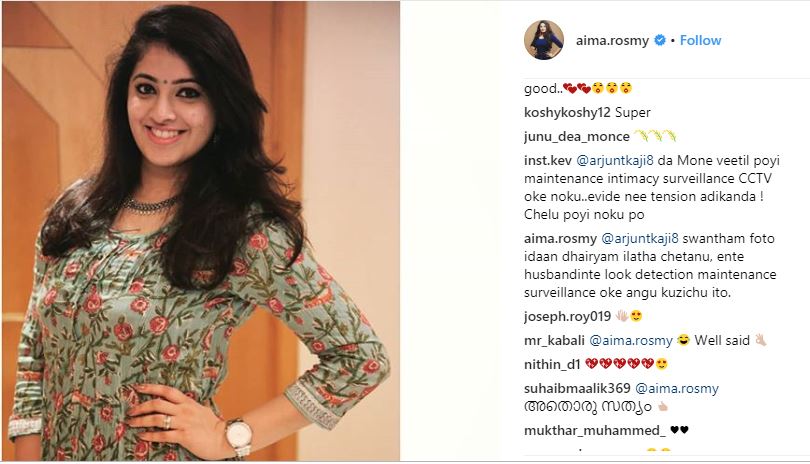
Task: Open the nithin_d1 profile
Action: point(552,364)
